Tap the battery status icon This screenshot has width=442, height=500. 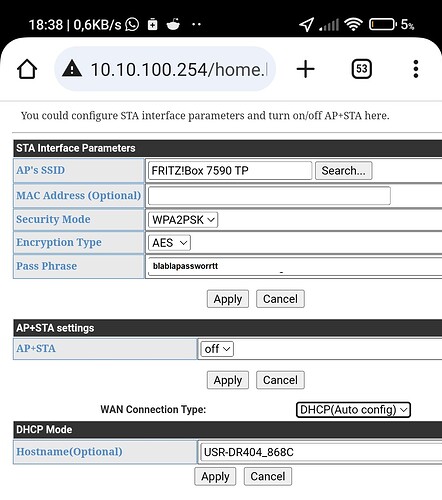pos(383,24)
